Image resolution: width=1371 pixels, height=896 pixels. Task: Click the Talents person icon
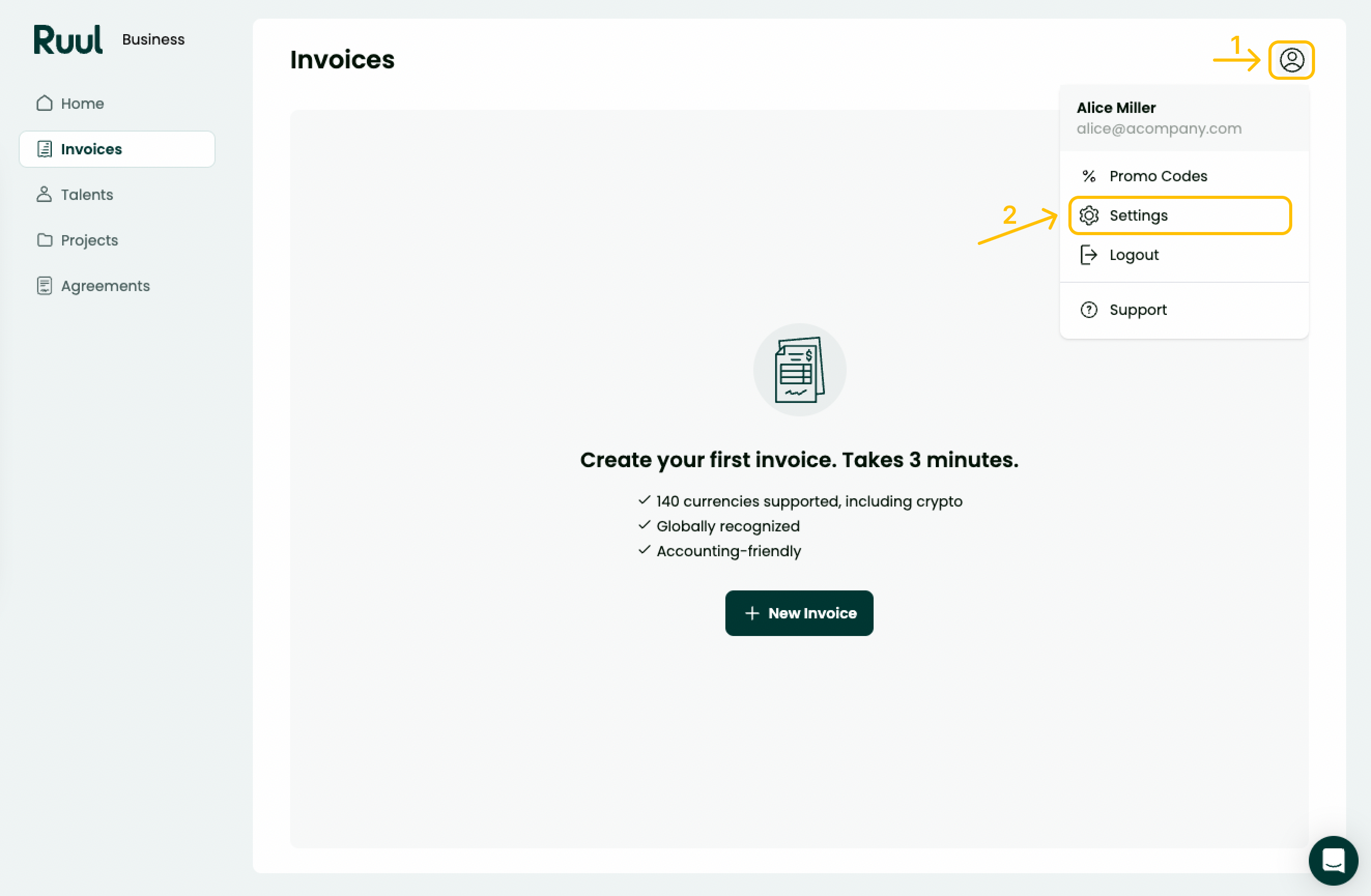[x=45, y=195]
